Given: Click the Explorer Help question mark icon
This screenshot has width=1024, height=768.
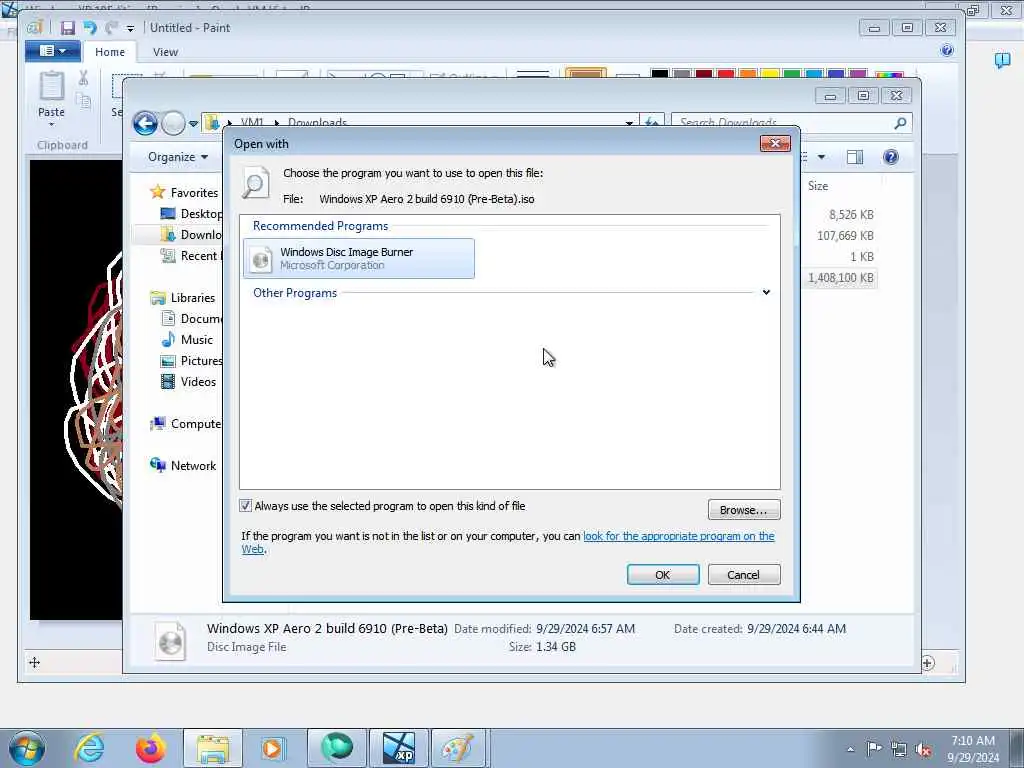Looking at the screenshot, I should pos(890,157).
